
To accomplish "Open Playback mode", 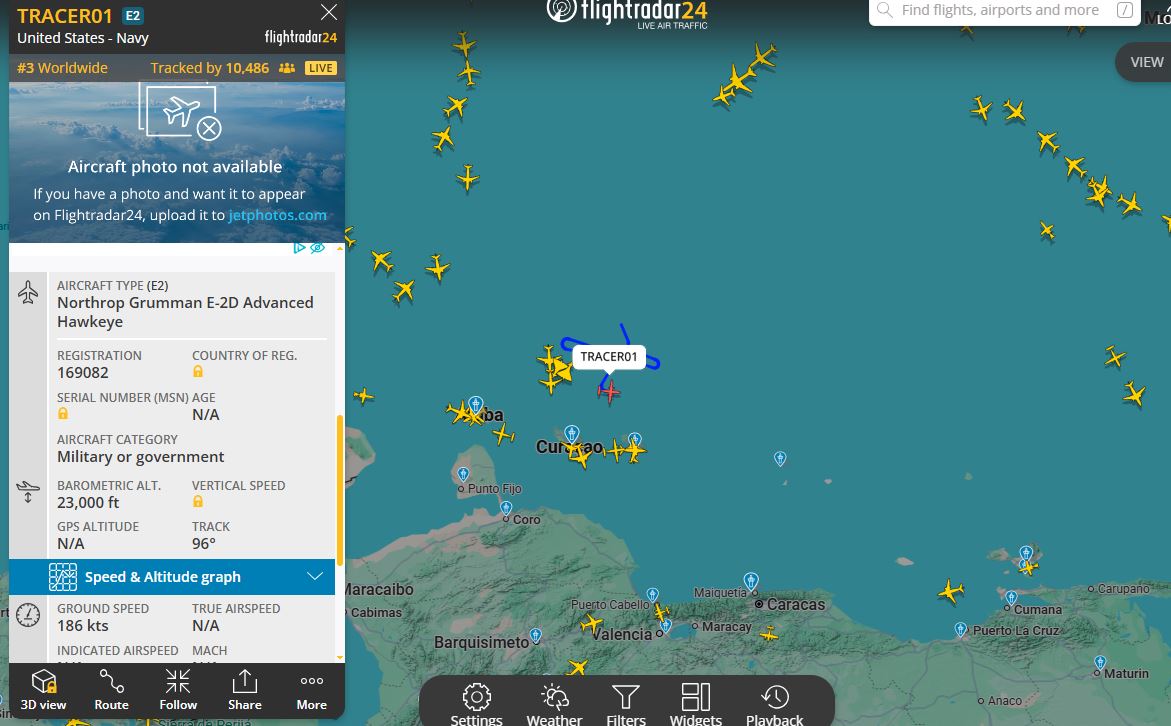I will coord(774,704).
